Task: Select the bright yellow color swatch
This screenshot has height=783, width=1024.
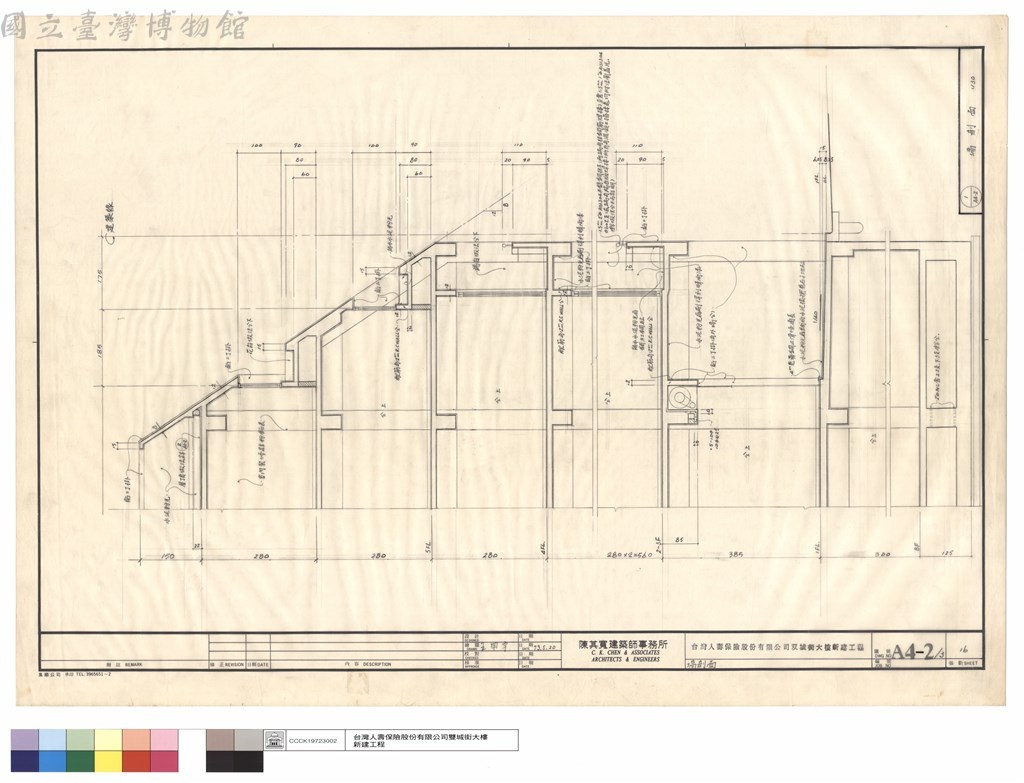Action: (108, 761)
